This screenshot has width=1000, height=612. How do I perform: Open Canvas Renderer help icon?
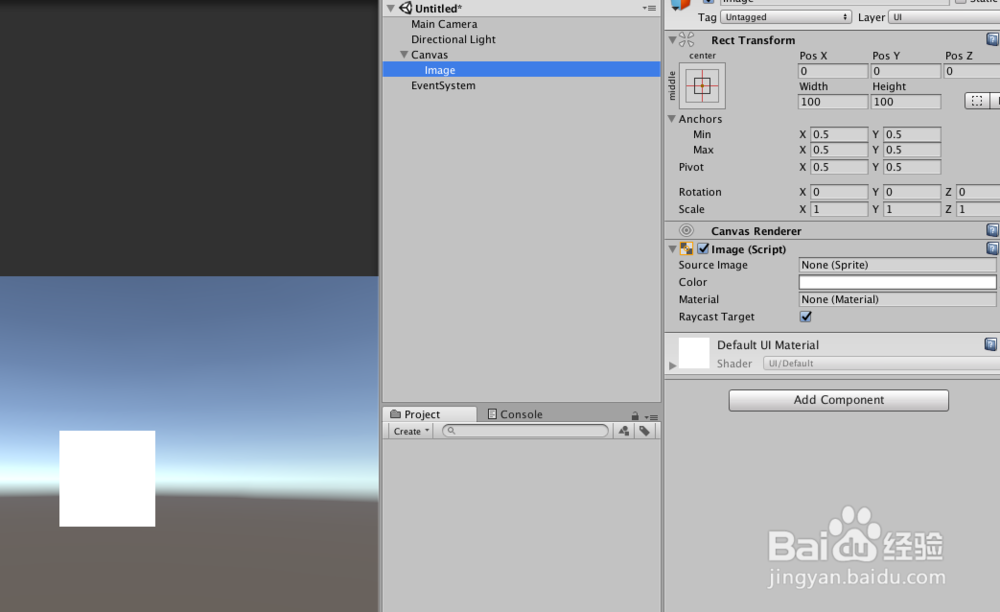pyautogui.click(x=992, y=230)
